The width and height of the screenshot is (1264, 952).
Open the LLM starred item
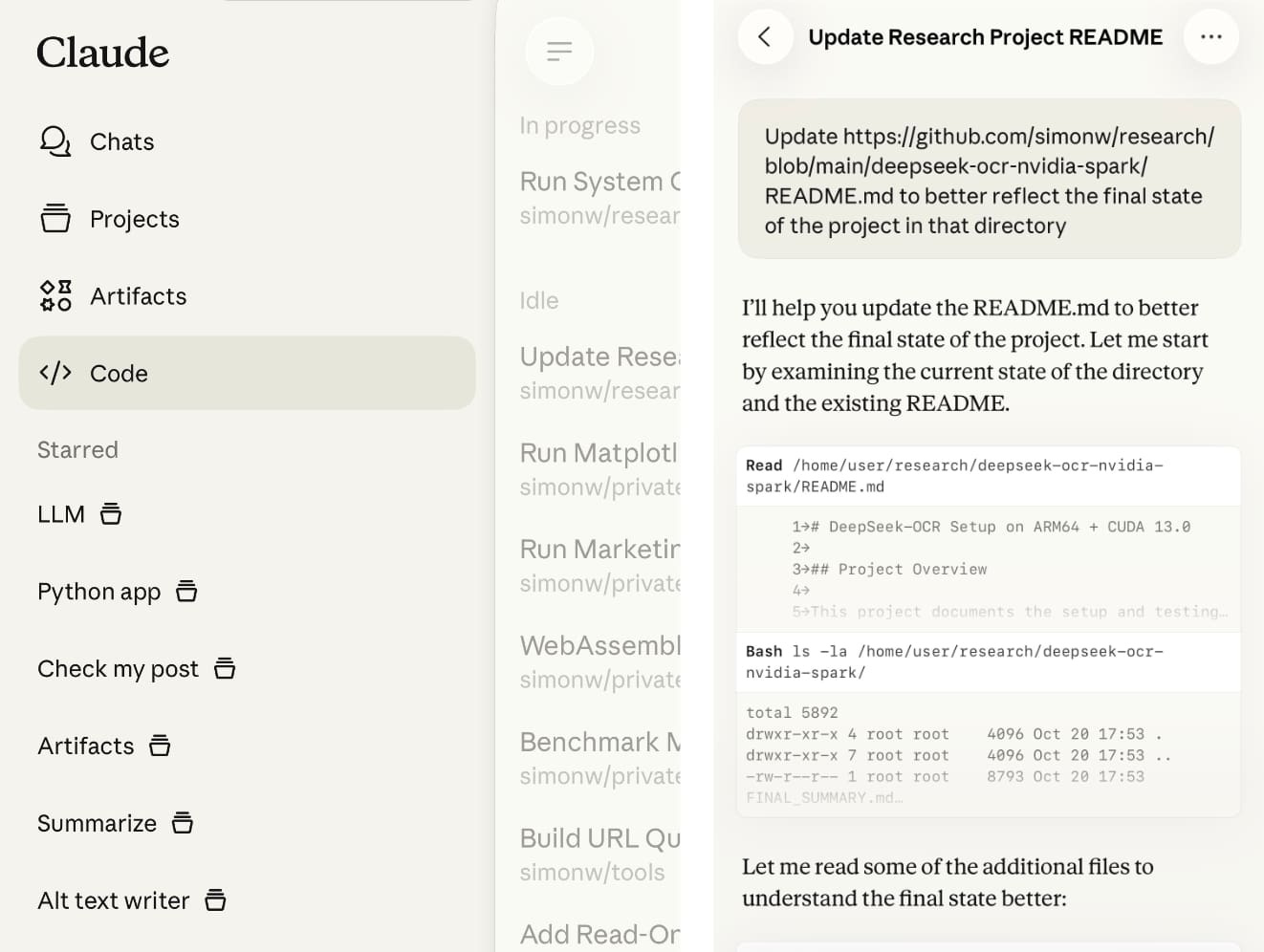click(61, 513)
